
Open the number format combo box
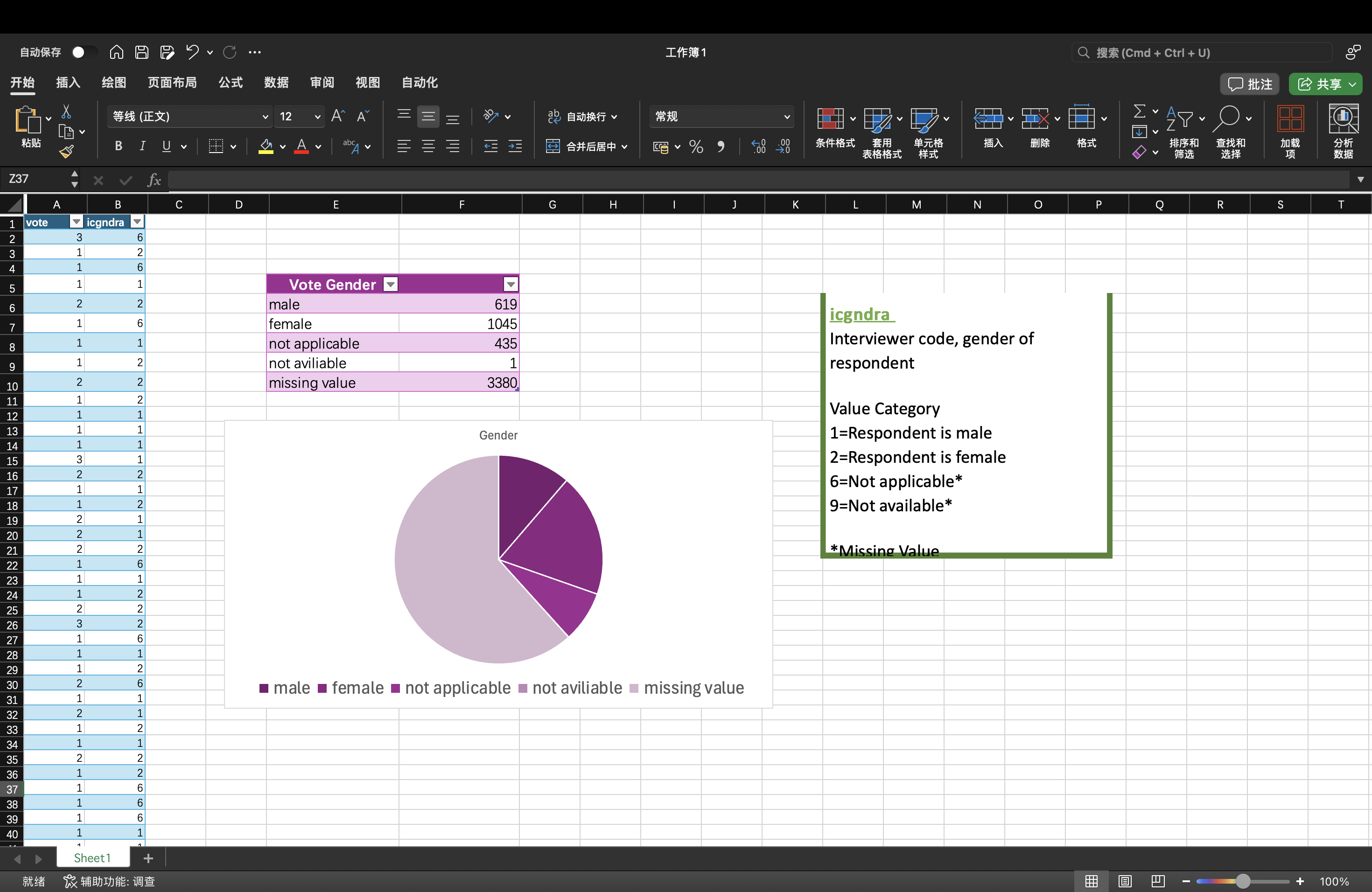tap(721, 116)
